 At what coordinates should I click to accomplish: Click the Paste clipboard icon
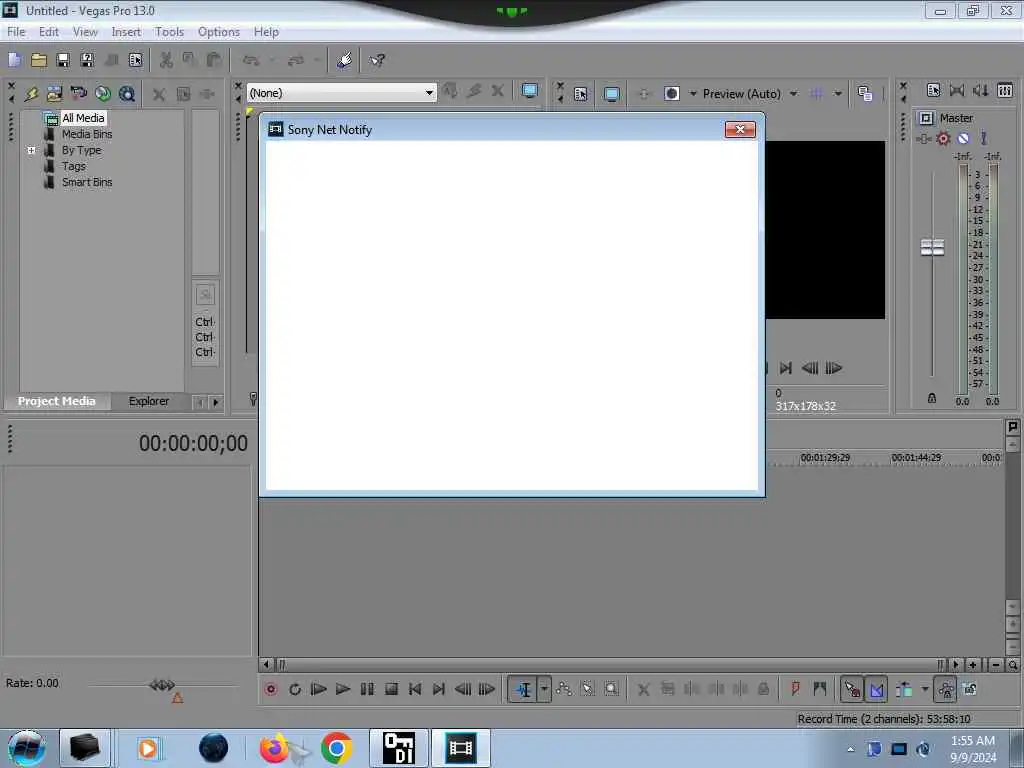pos(214,60)
